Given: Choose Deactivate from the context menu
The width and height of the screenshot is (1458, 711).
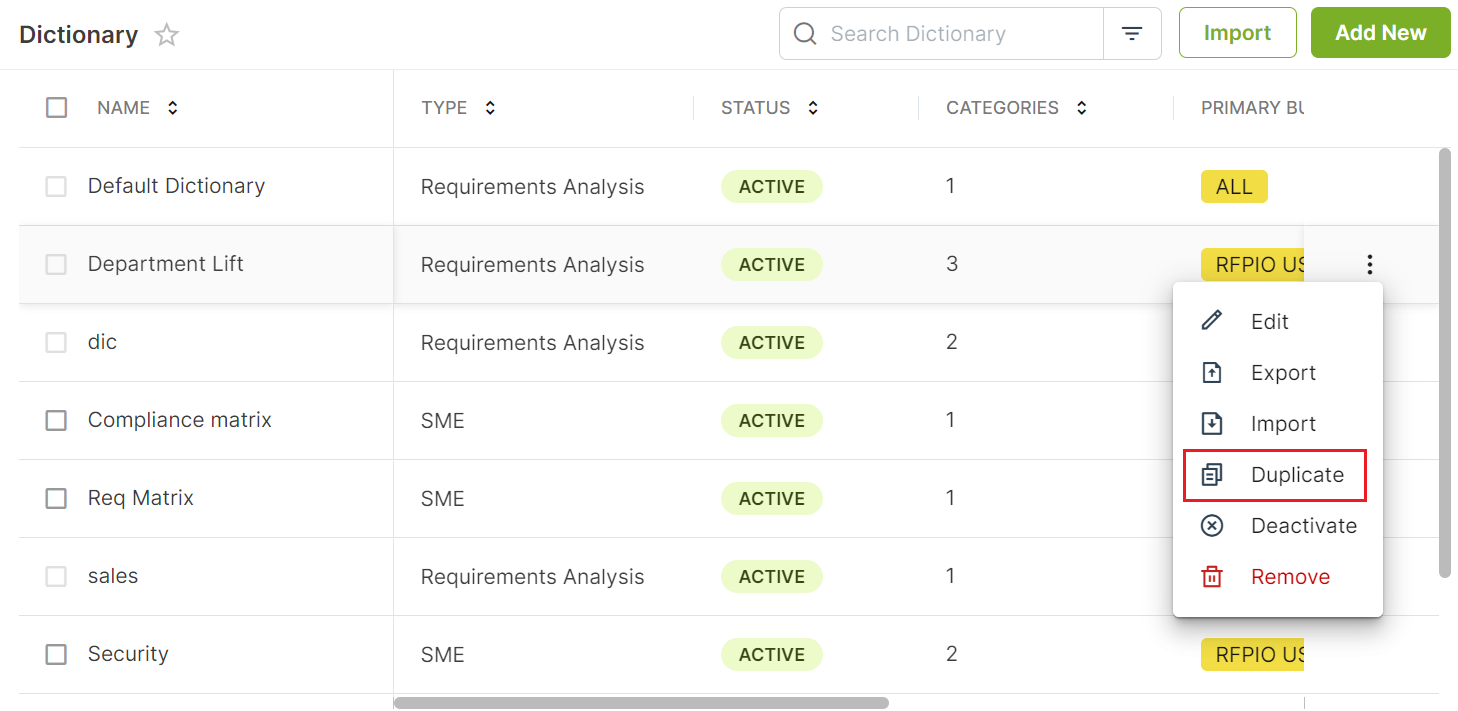Looking at the screenshot, I should 1303,525.
